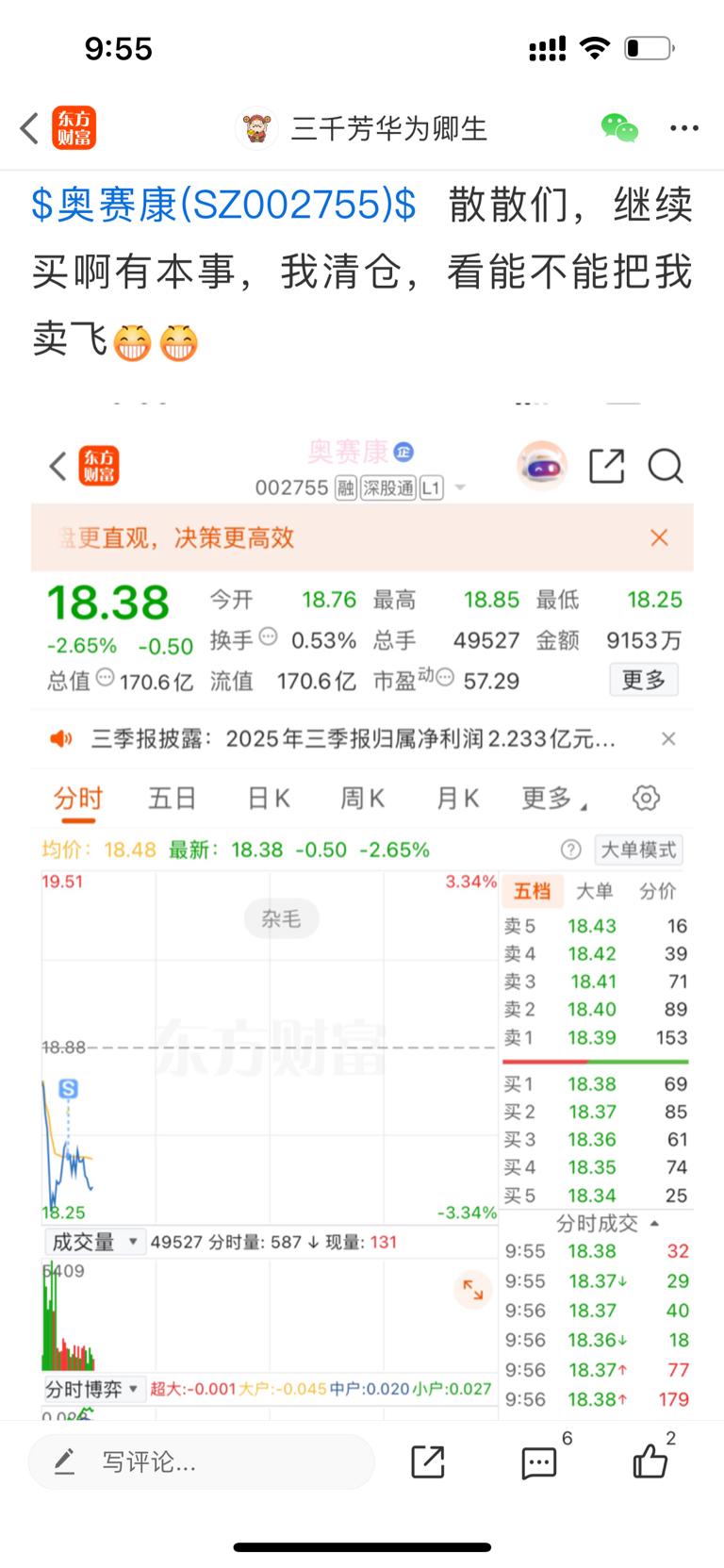
Task: Tap the 深股通 badge
Action: (x=388, y=487)
